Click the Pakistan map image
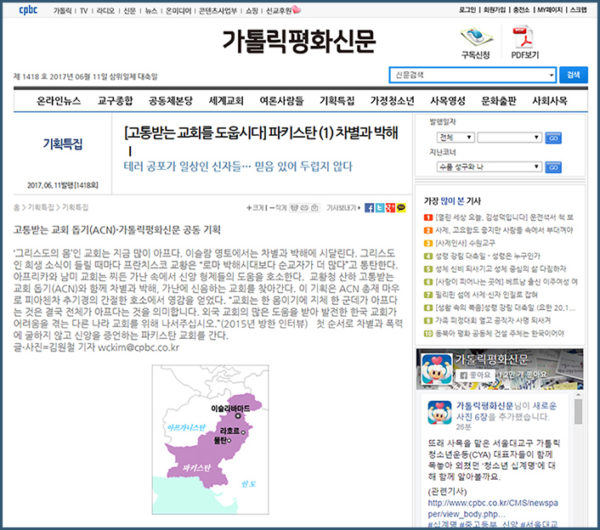 tap(210, 439)
